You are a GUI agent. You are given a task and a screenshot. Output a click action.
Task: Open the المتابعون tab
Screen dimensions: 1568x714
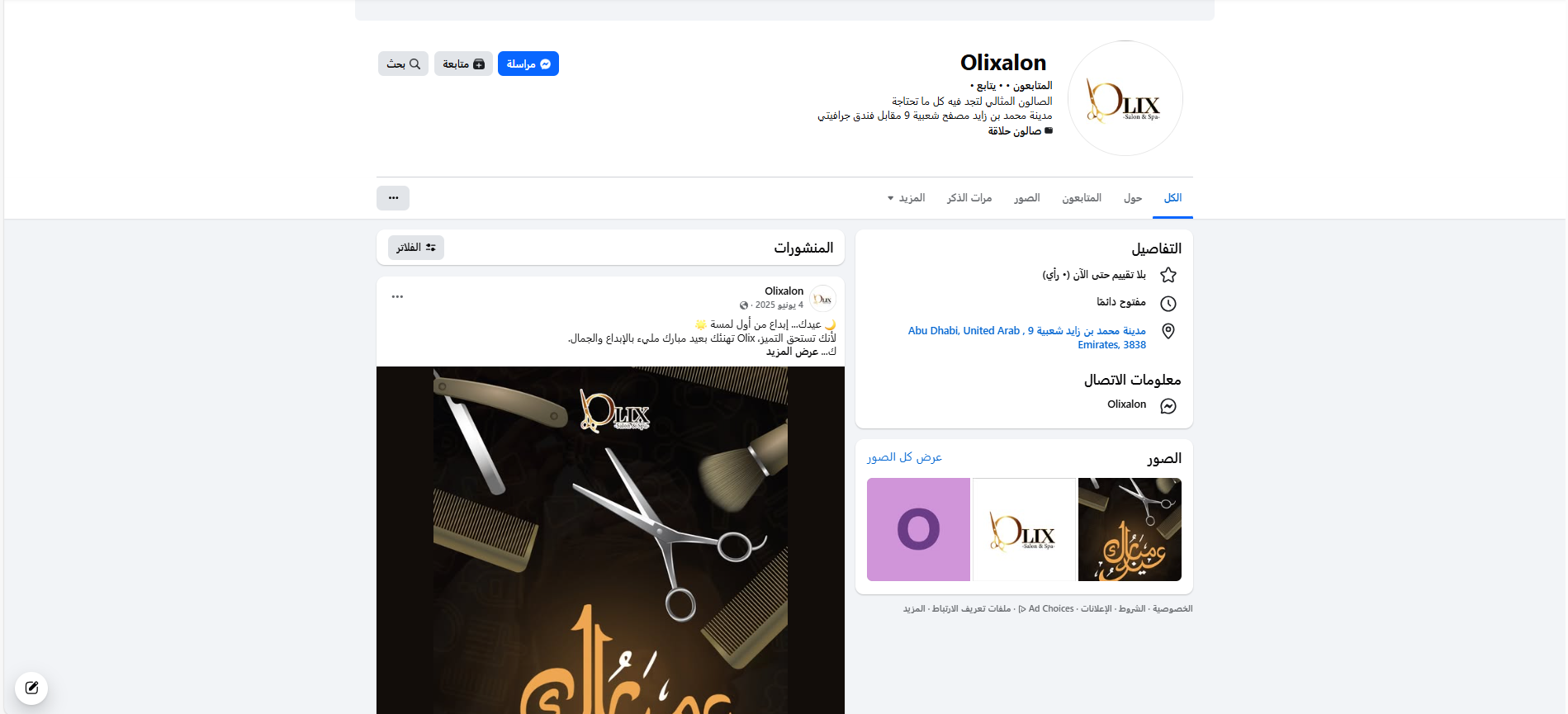point(1082,198)
